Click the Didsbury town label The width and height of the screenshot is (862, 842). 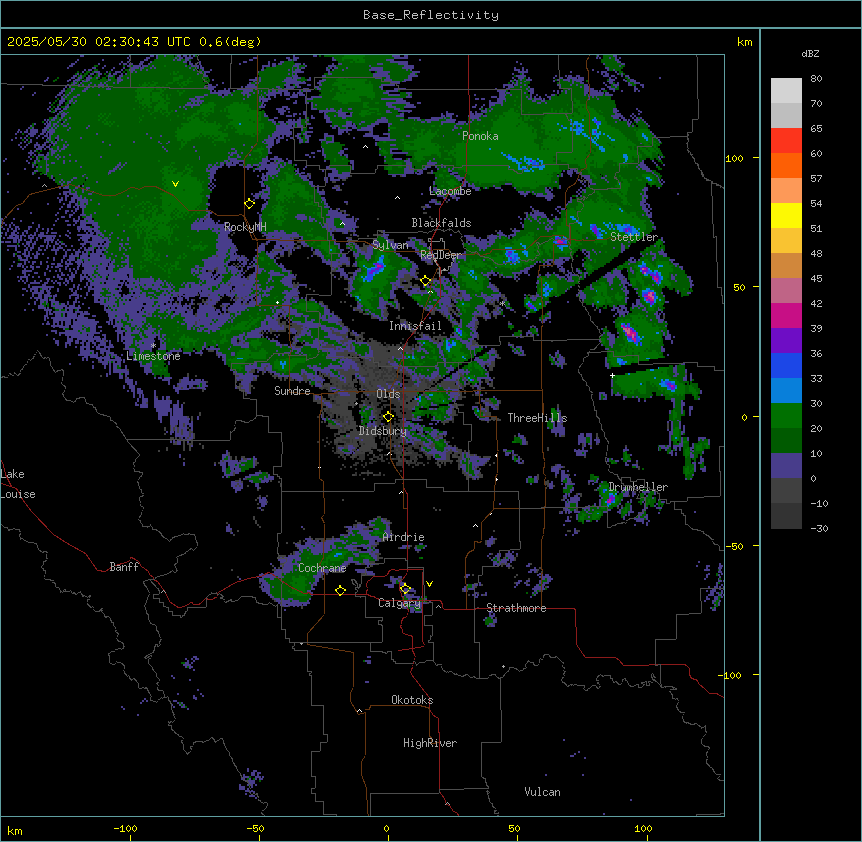coord(383,431)
